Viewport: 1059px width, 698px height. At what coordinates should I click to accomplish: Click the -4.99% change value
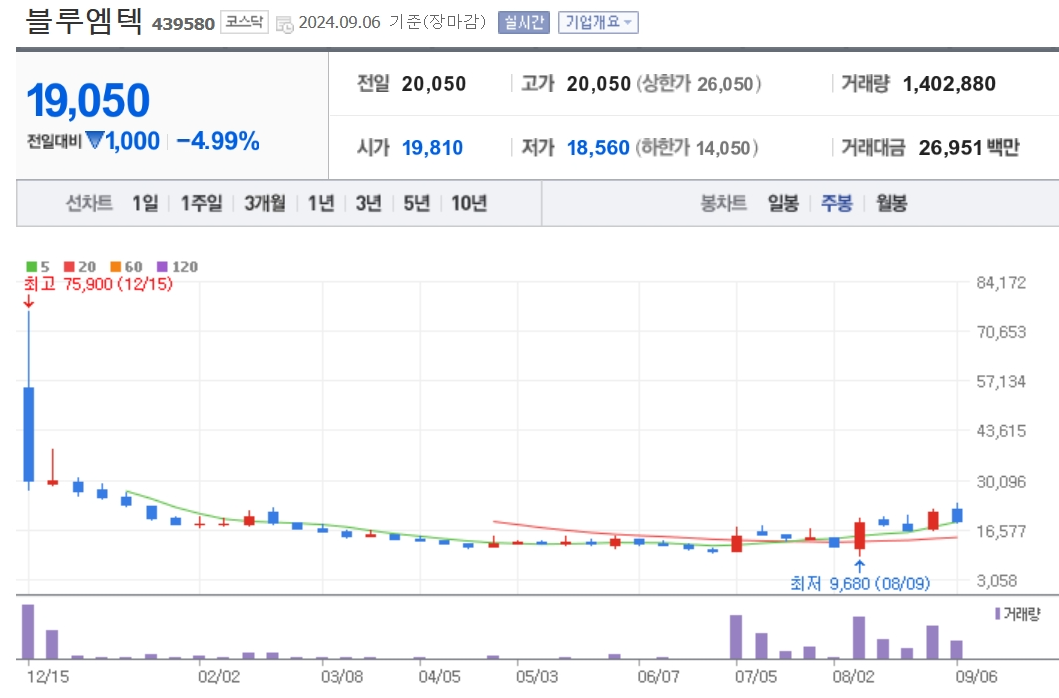coord(217,141)
